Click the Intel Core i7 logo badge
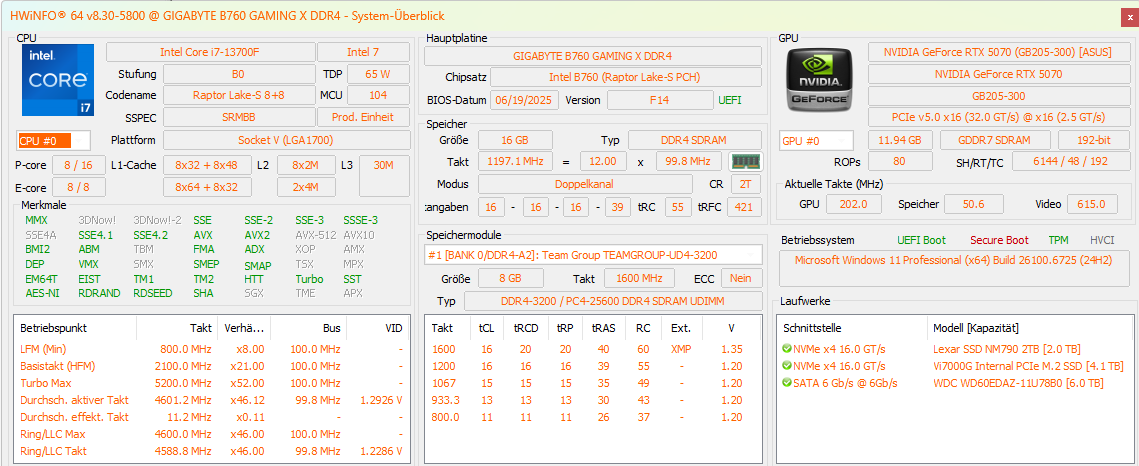Screen dimensions: 1139x466 58,80
